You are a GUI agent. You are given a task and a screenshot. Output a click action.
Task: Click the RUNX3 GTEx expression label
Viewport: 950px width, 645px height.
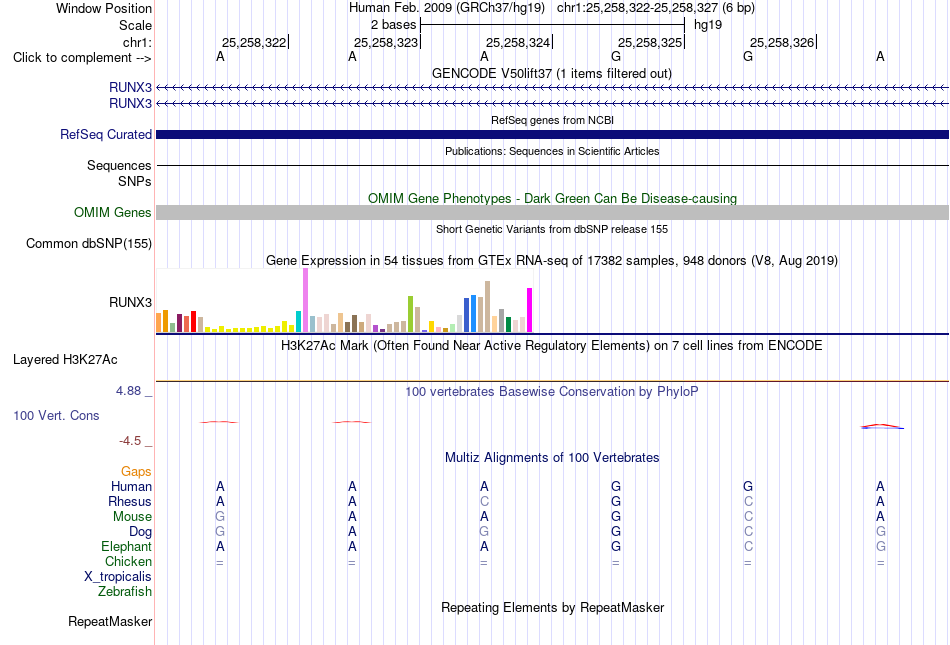pyautogui.click(x=130, y=302)
